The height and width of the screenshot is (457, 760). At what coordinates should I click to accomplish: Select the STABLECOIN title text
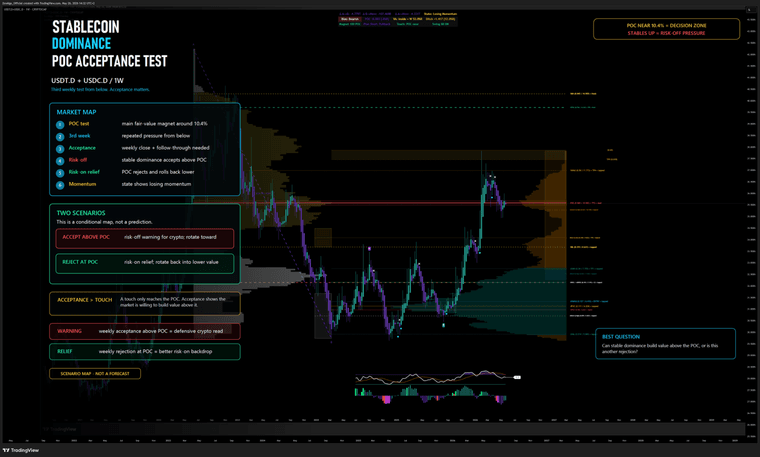click(x=86, y=27)
